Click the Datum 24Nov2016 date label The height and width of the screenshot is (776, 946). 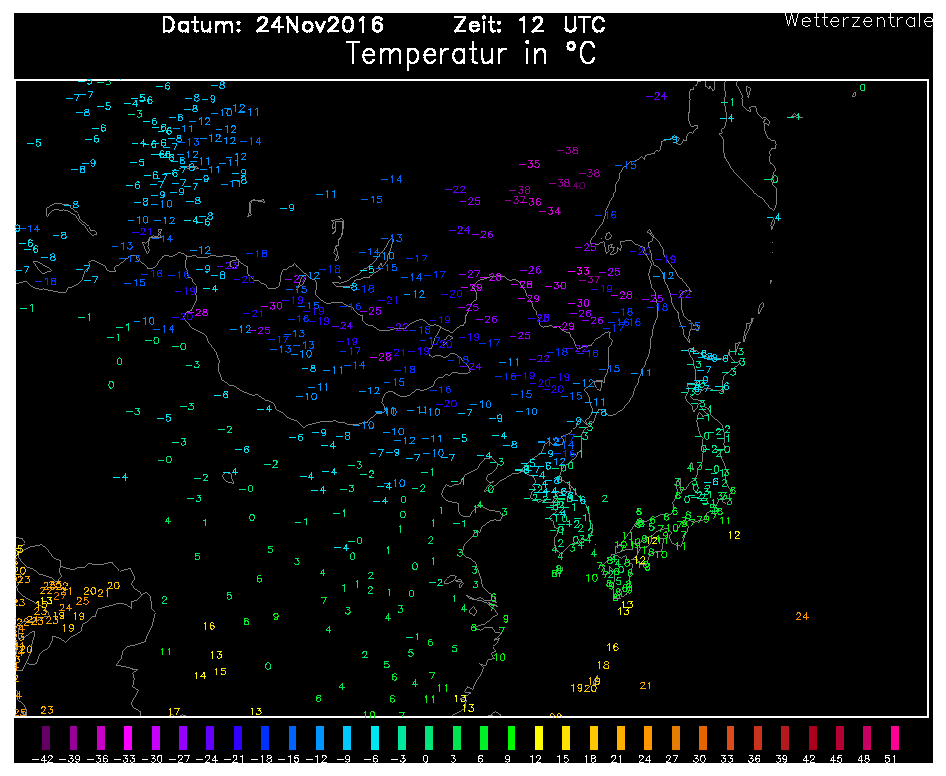(272, 25)
